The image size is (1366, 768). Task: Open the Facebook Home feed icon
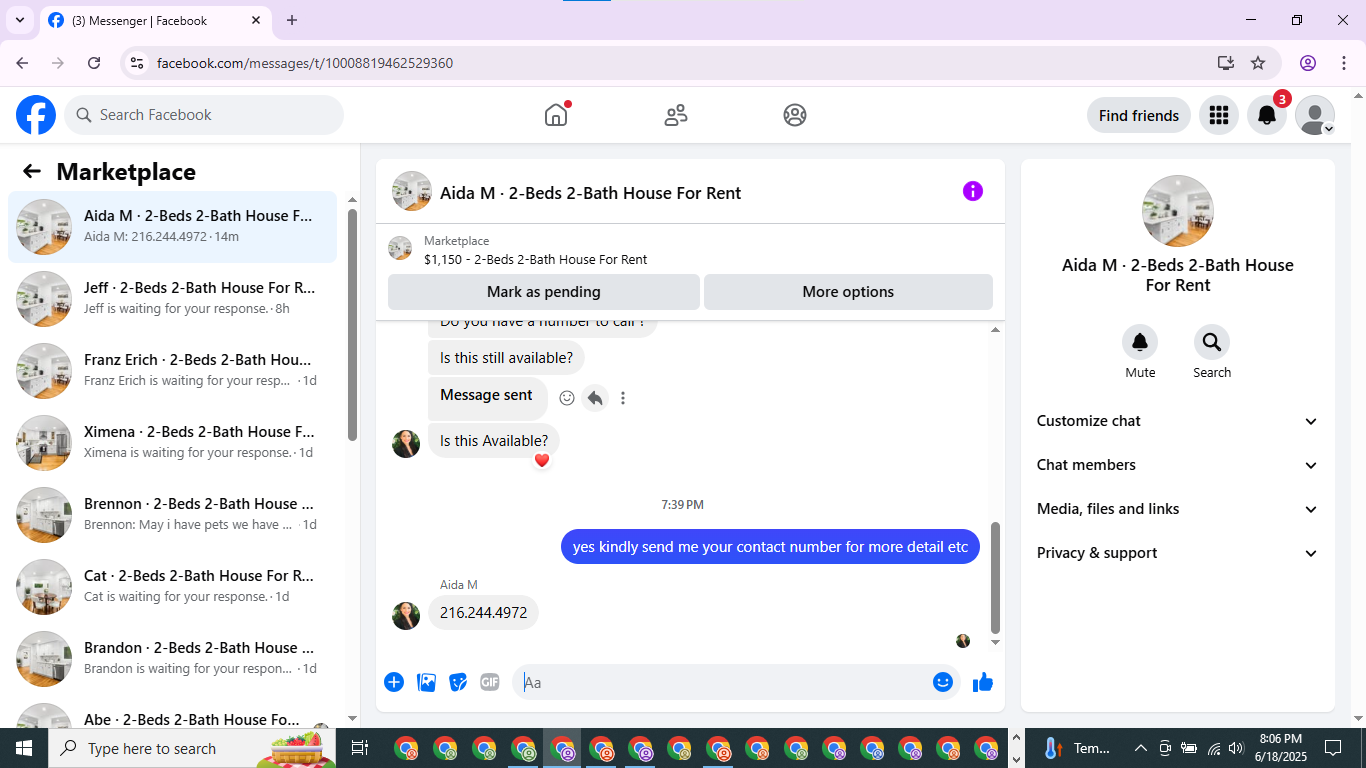pos(556,115)
